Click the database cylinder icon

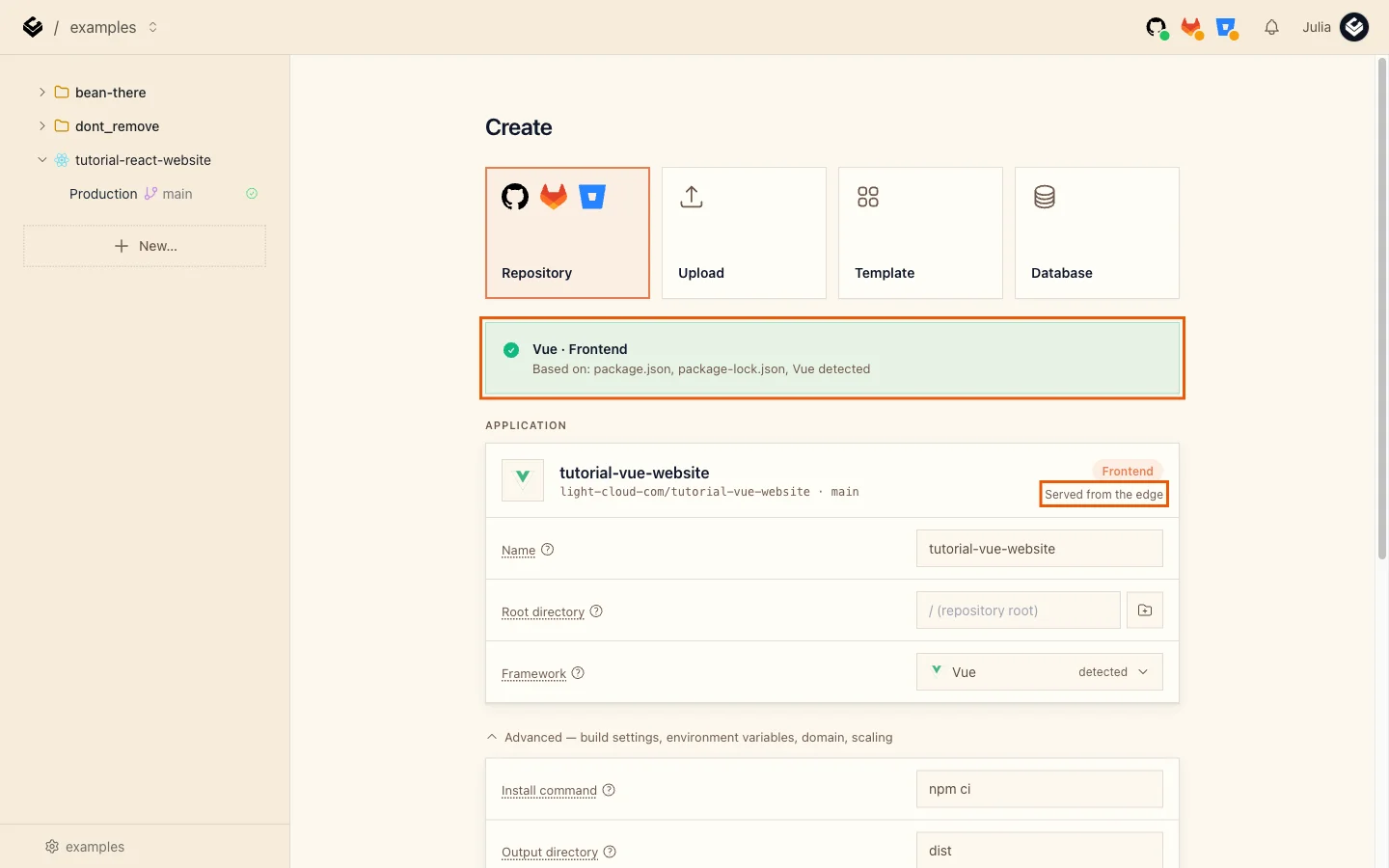(x=1045, y=197)
